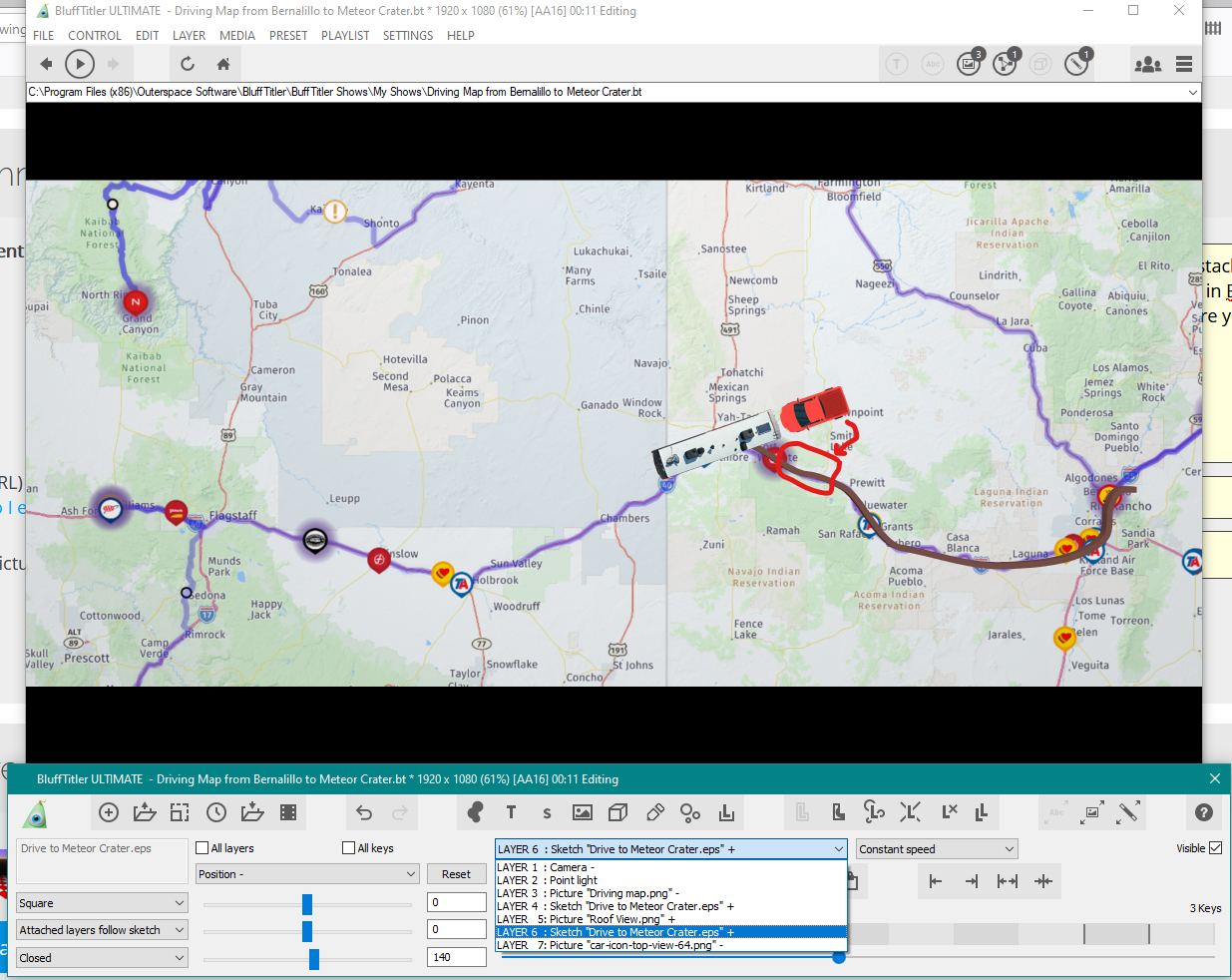Image resolution: width=1232 pixels, height=980 pixels.
Task: Collapse the LAYER 6 layer selector dropdown
Action: [x=838, y=849]
